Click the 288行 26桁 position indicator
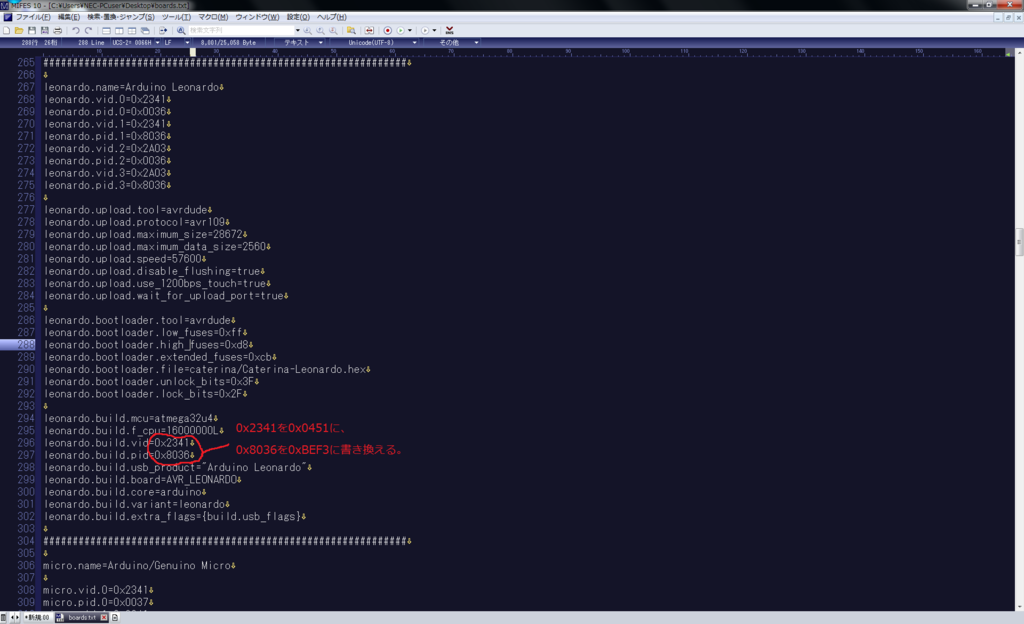 pos(39,42)
